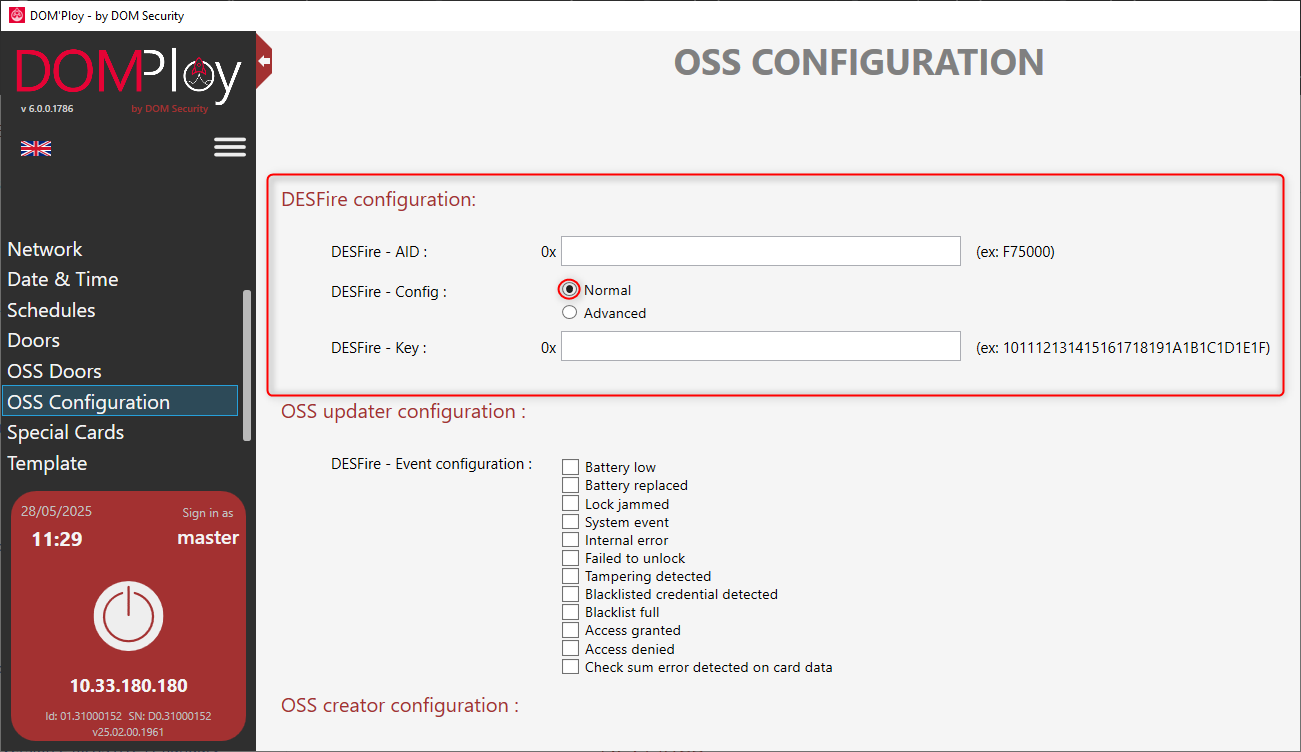Check the Check sum error checkbox
The height and width of the screenshot is (752, 1301).
(x=570, y=667)
